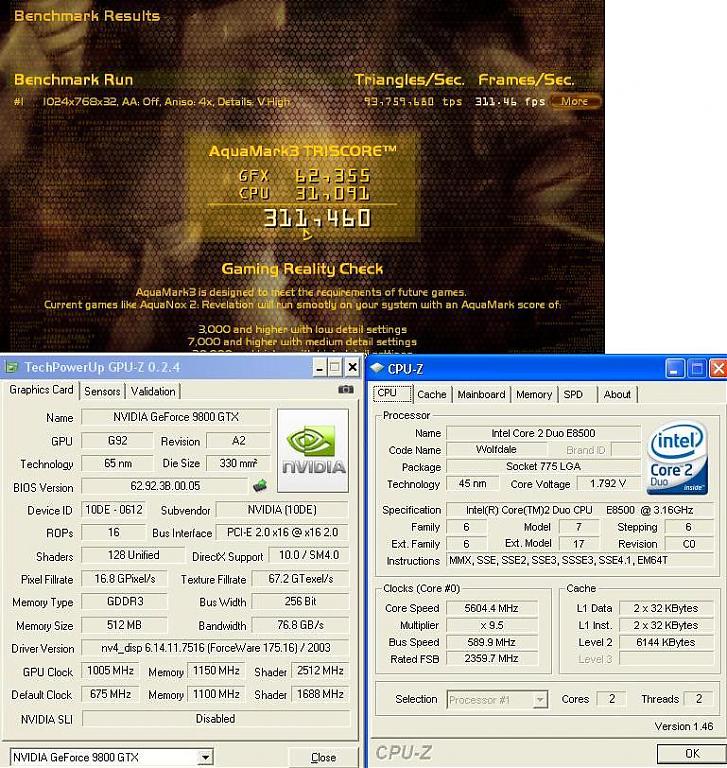This screenshot has height=768, width=727.
Task: Close the GPU-Z window with the X button
Action: click(x=352, y=367)
